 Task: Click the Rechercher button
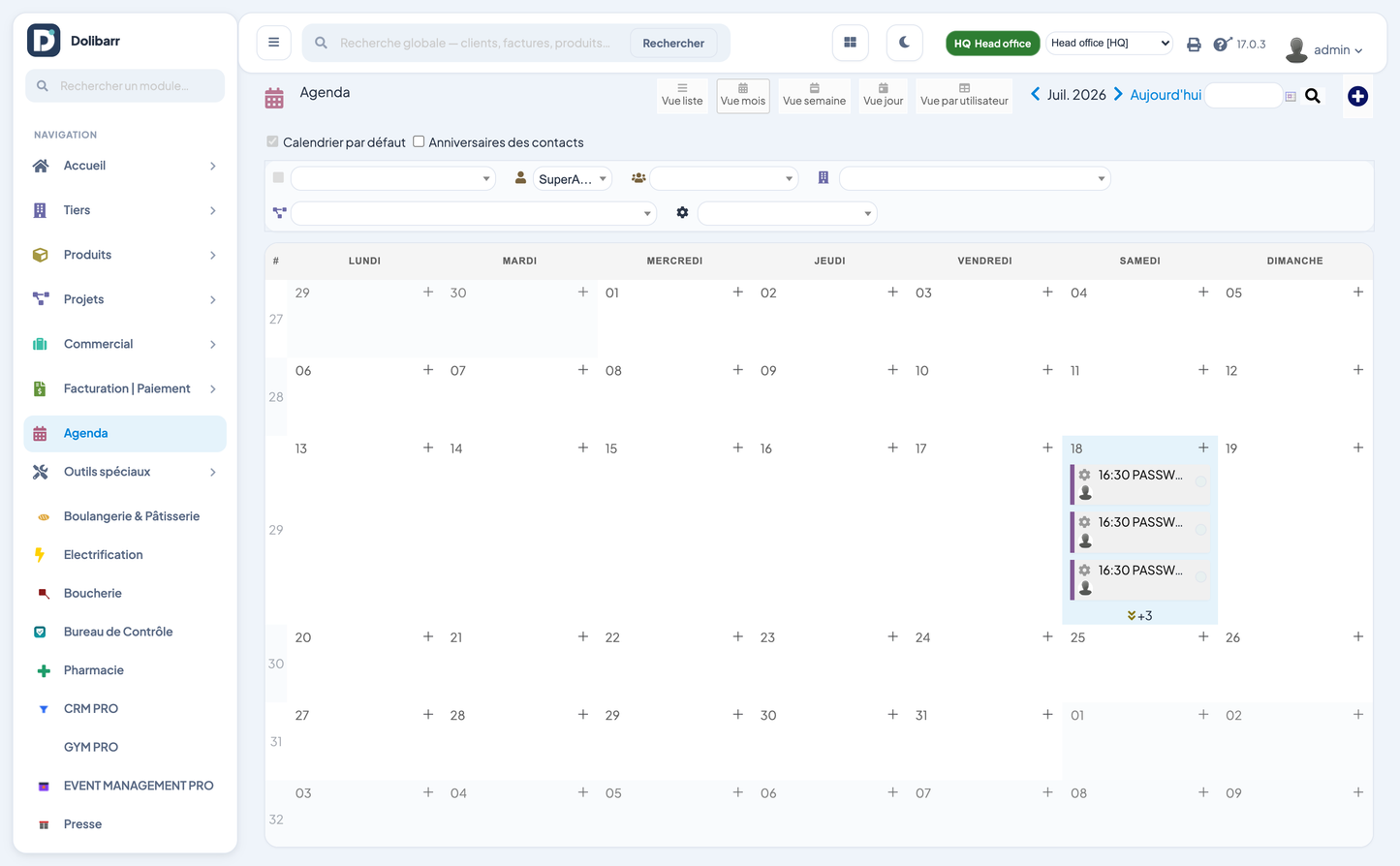point(673,43)
